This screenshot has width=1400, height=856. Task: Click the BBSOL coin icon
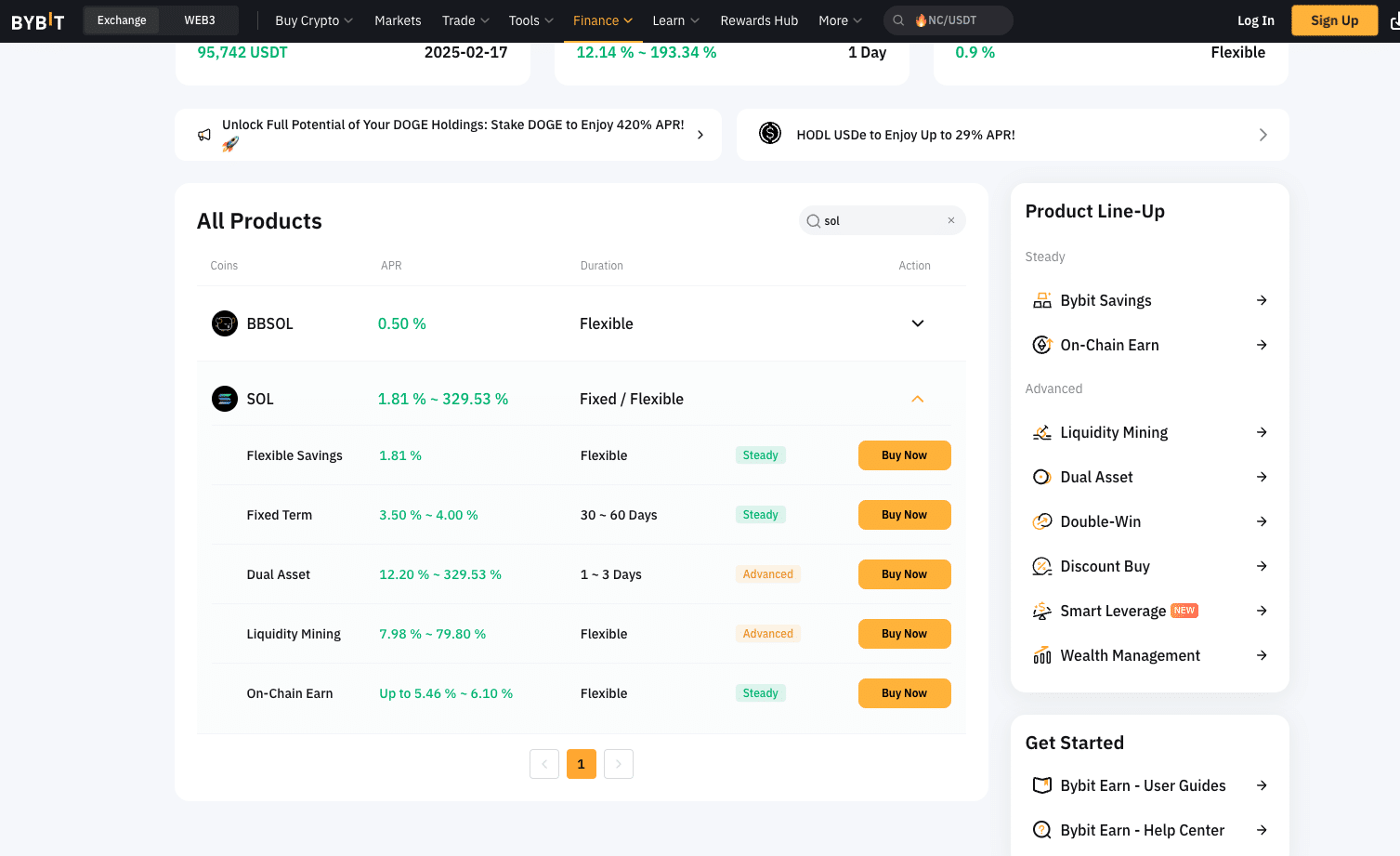click(225, 323)
